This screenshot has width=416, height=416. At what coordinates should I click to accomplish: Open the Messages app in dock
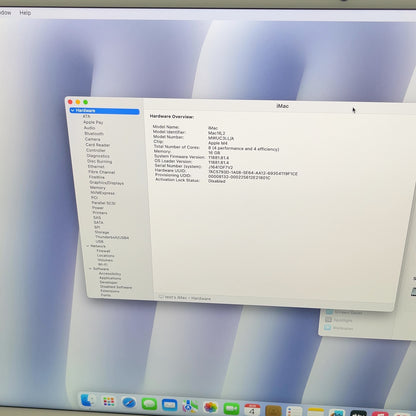click(149, 404)
